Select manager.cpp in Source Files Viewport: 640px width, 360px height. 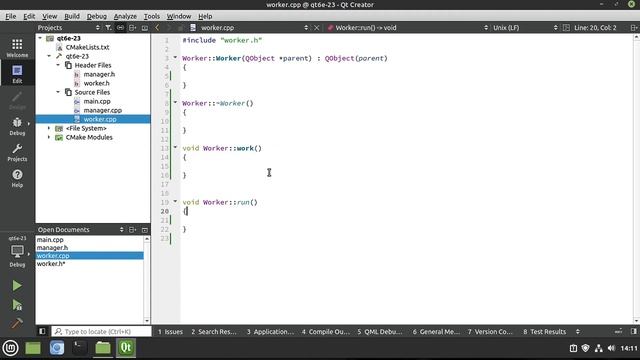click(102, 110)
